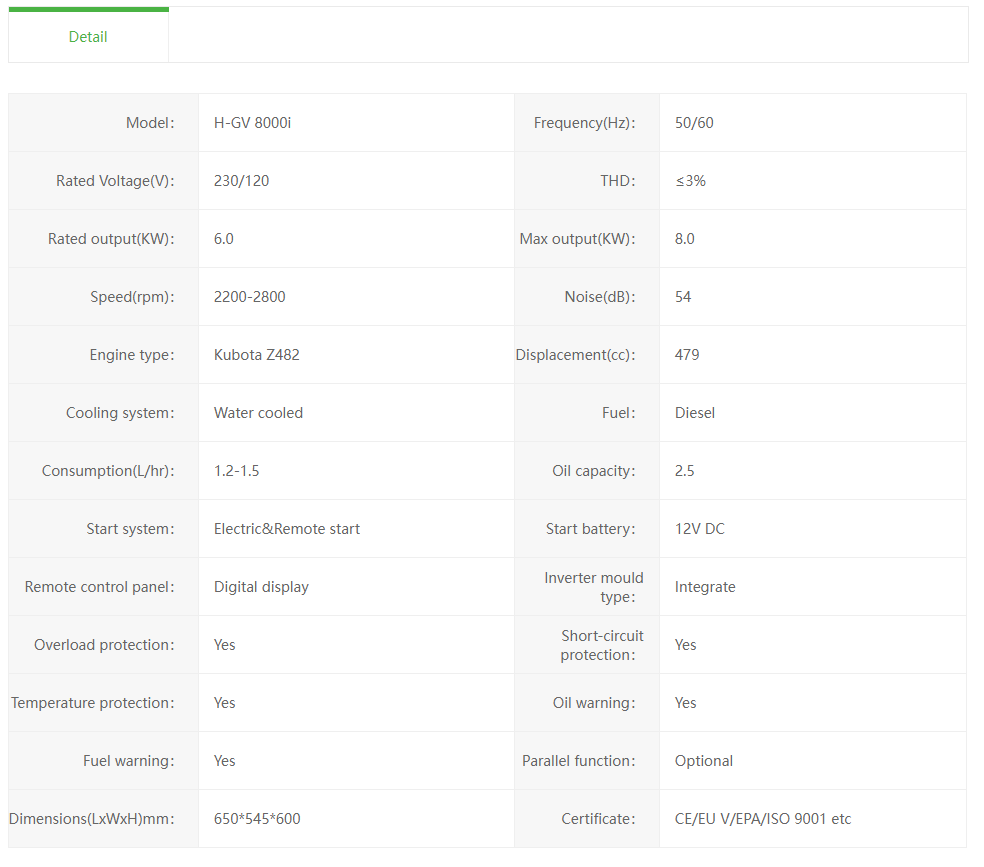Screen dimensions: 984x867
Task: Click the Speed 2200-2800 value
Action: pyautogui.click(x=249, y=297)
